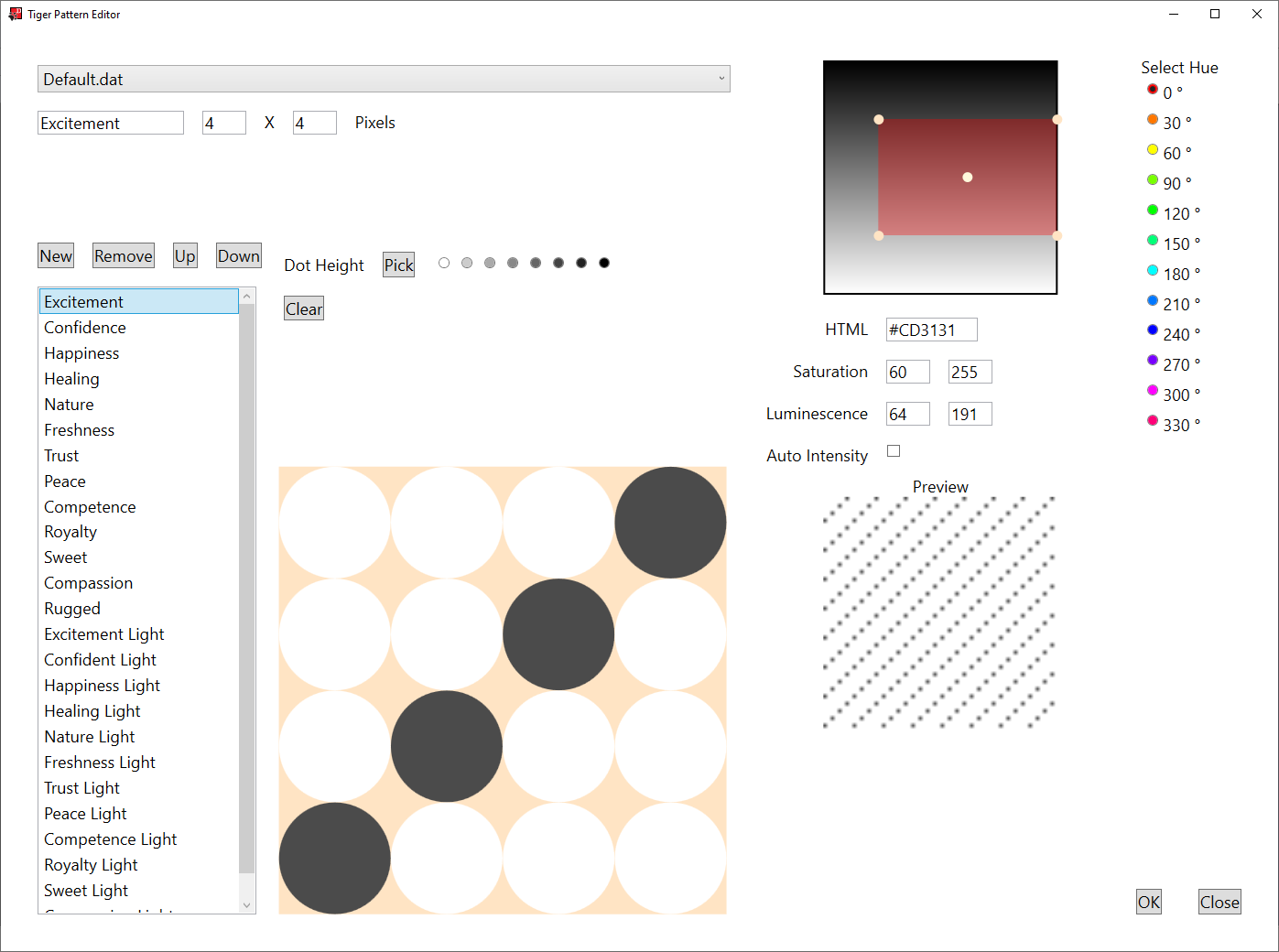This screenshot has width=1279, height=952.
Task: Open the Default.dat file dropdown
Action: coord(384,79)
